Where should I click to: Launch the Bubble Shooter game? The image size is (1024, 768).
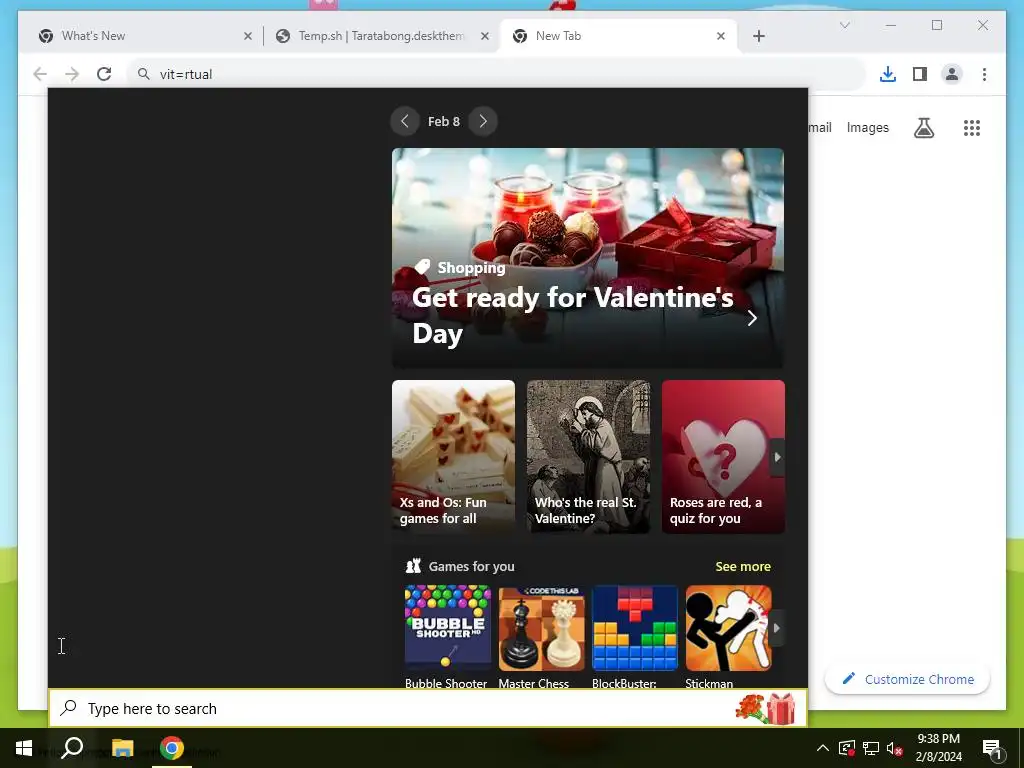pyautogui.click(x=447, y=637)
